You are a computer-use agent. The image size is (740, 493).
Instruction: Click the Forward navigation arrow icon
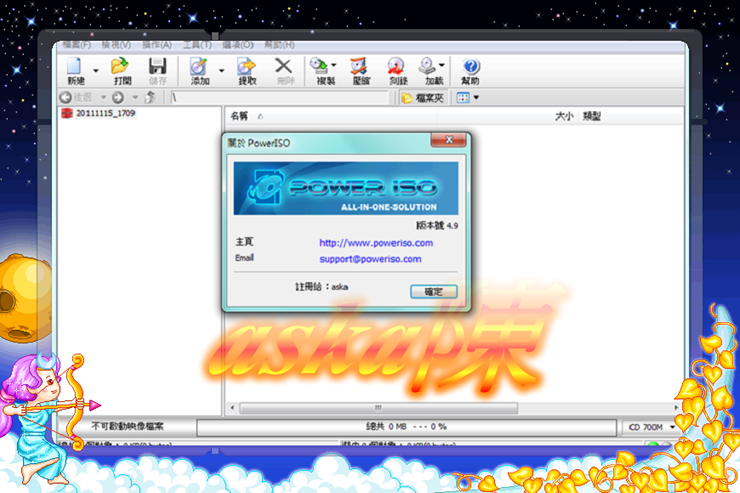point(118,98)
